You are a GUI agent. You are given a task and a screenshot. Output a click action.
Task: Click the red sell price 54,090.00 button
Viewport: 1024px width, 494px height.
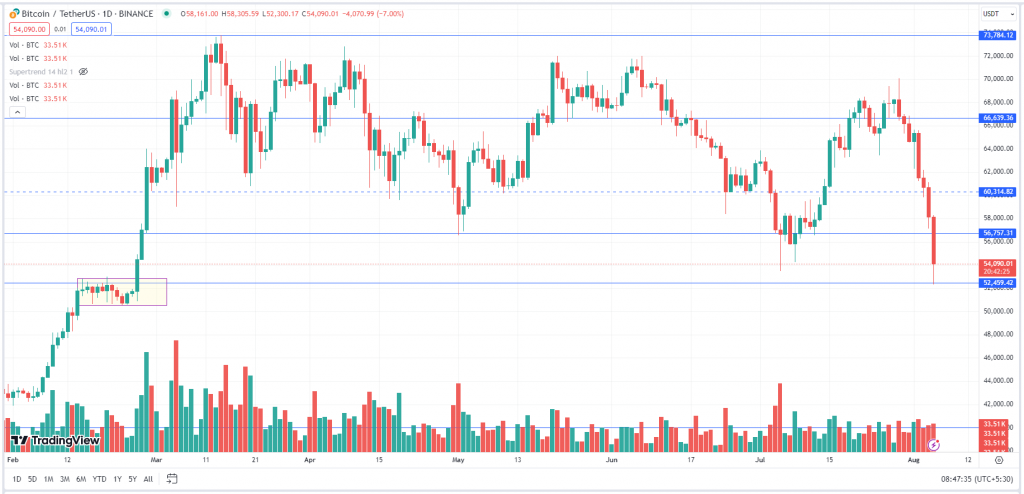click(x=27, y=30)
